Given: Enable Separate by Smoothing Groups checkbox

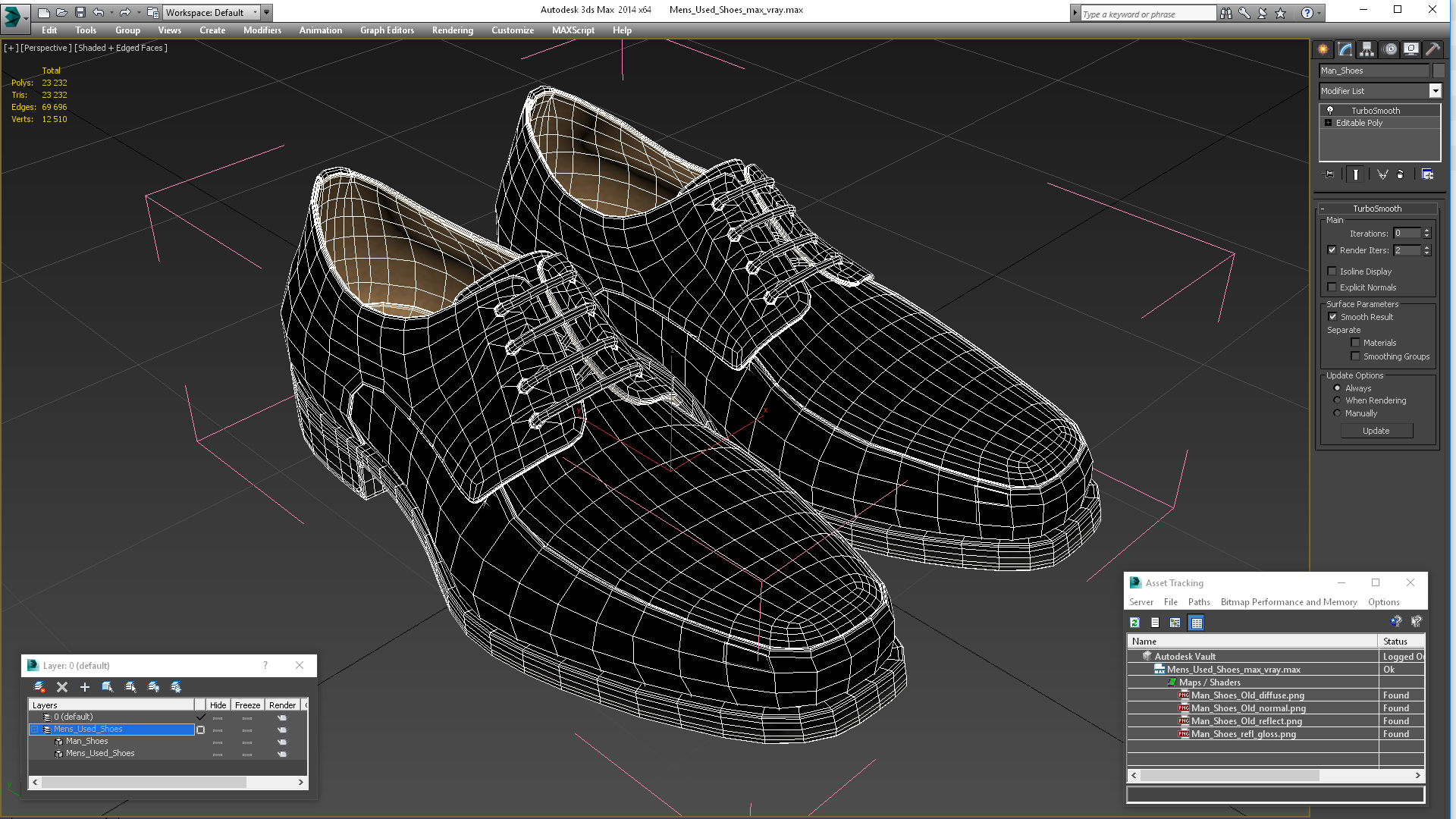Looking at the screenshot, I should [1355, 356].
